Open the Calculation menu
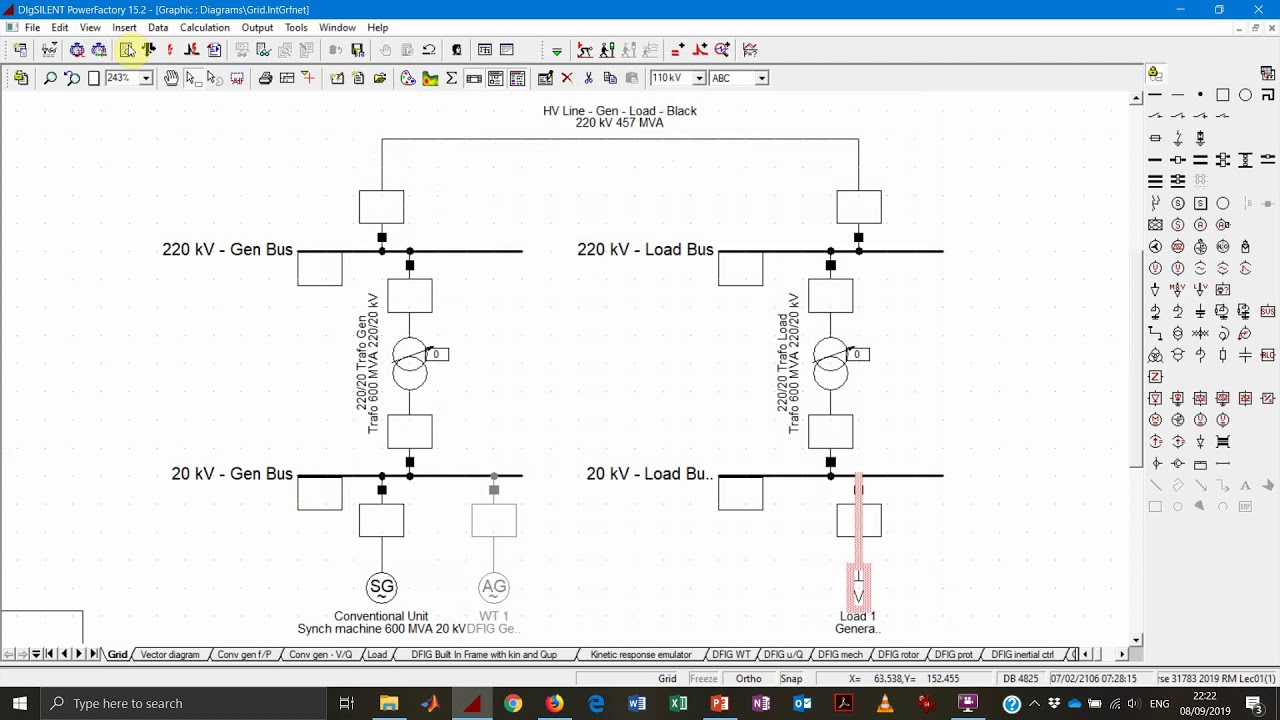This screenshot has width=1280, height=720. pos(204,27)
